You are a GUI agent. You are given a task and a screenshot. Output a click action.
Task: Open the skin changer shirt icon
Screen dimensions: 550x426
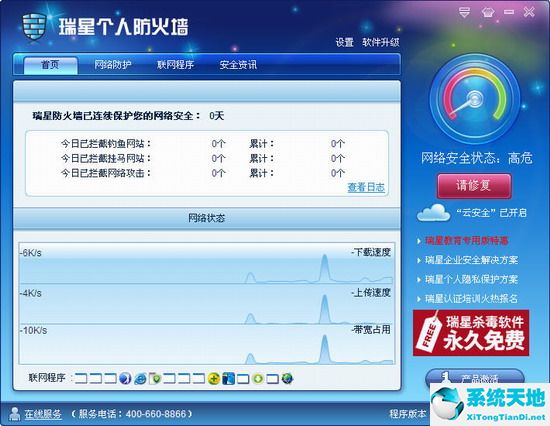[488, 13]
